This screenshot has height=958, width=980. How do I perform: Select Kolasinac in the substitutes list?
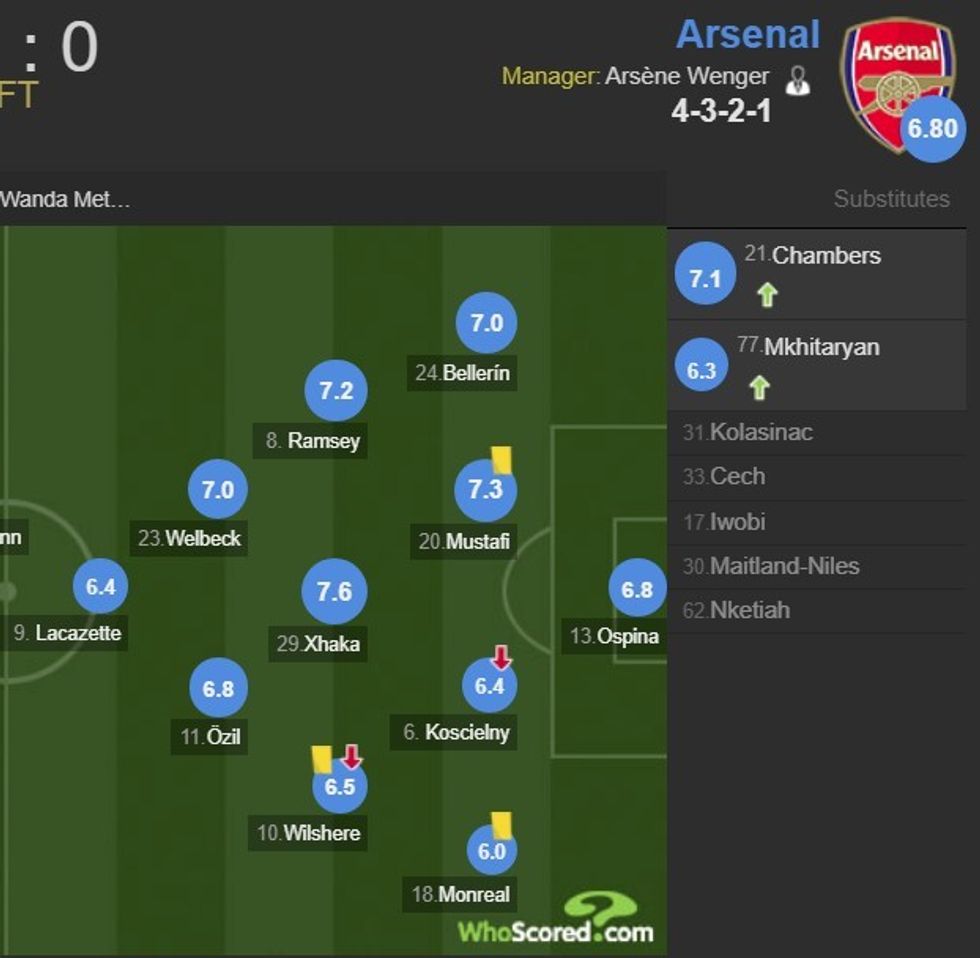(x=750, y=432)
